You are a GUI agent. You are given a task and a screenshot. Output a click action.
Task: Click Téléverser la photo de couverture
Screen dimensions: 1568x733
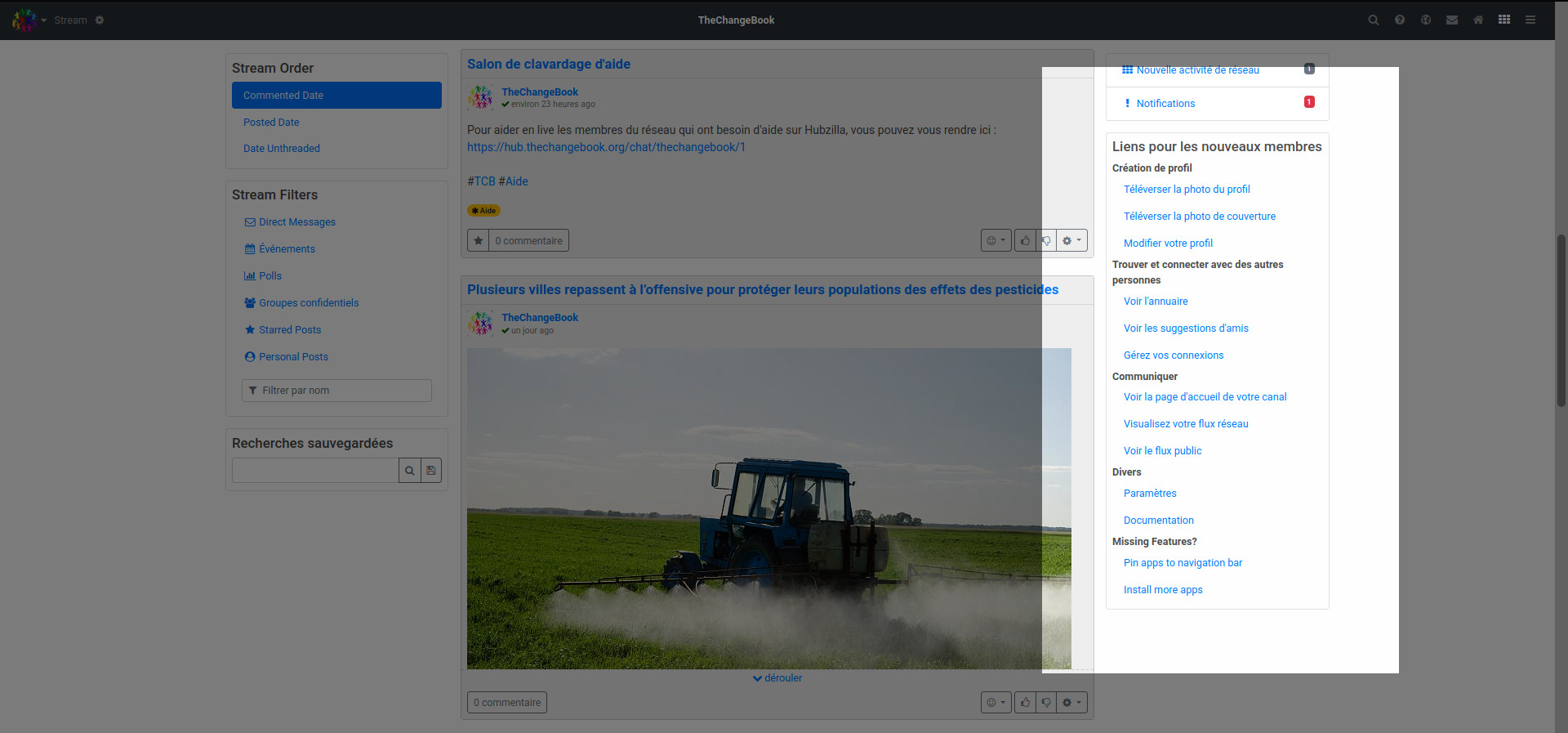[x=1200, y=217]
